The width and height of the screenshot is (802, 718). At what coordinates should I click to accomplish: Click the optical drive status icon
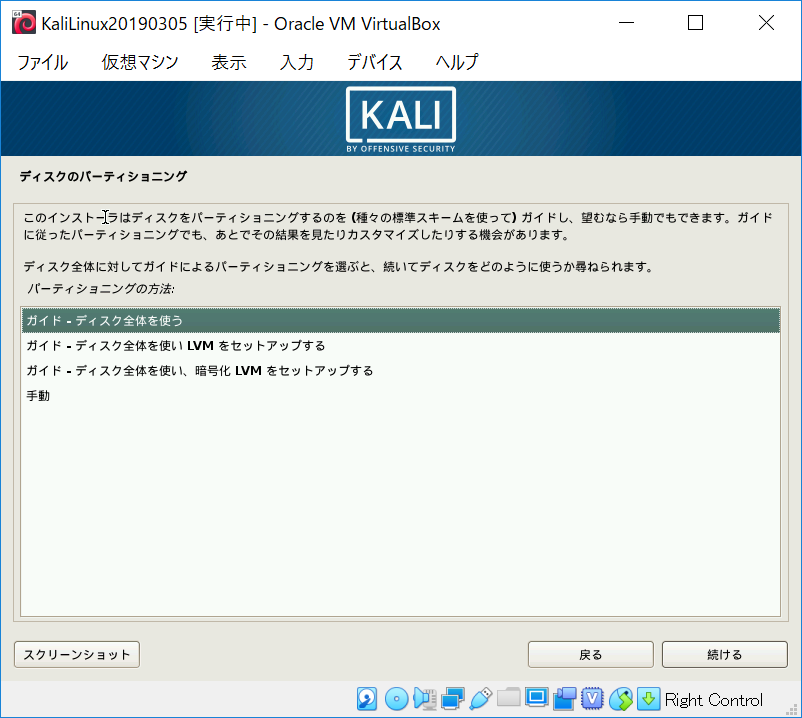coord(396,699)
